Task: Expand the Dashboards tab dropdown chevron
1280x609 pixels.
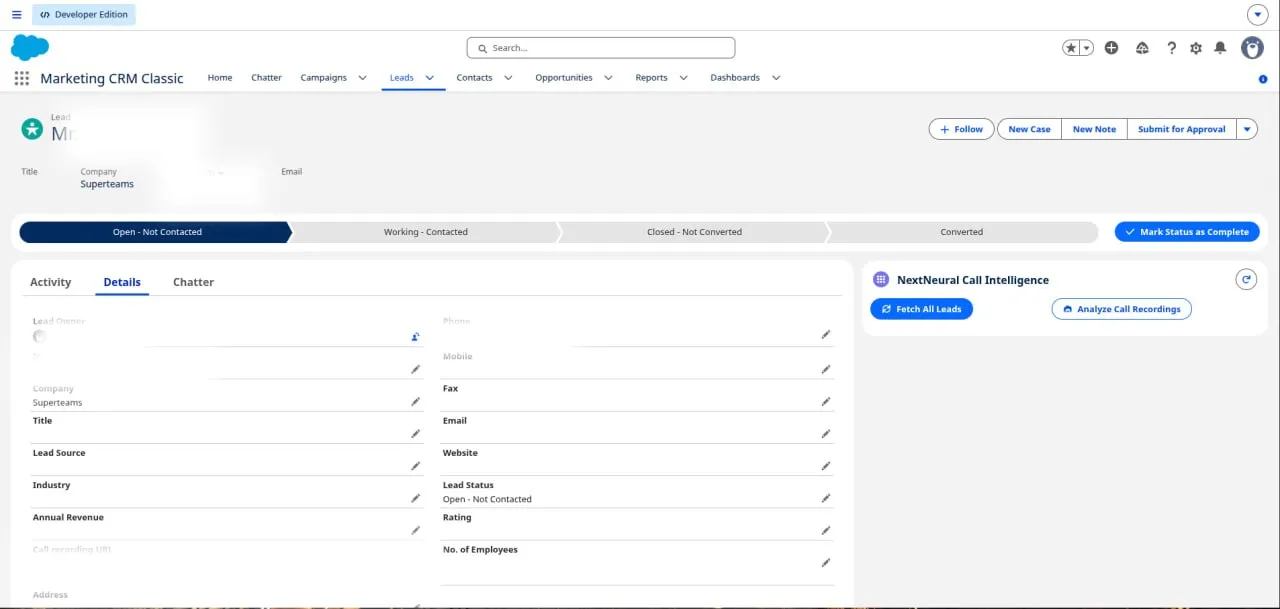Action: [x=776, y=78]
